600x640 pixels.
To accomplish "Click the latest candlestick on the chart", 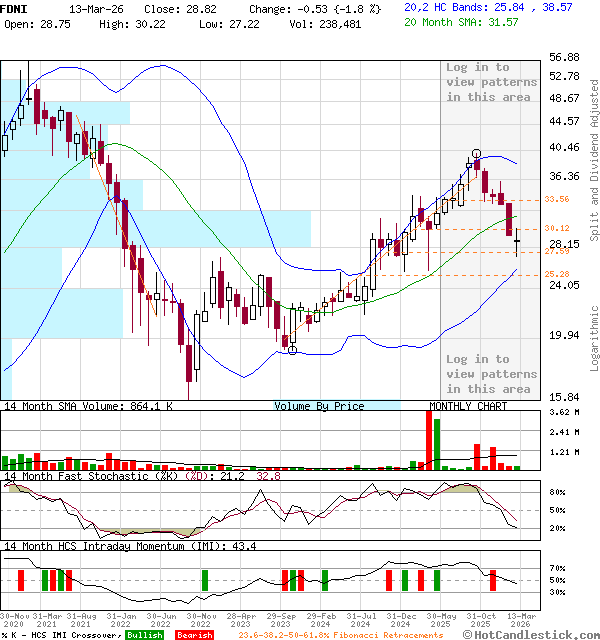I will click(517, 238).
